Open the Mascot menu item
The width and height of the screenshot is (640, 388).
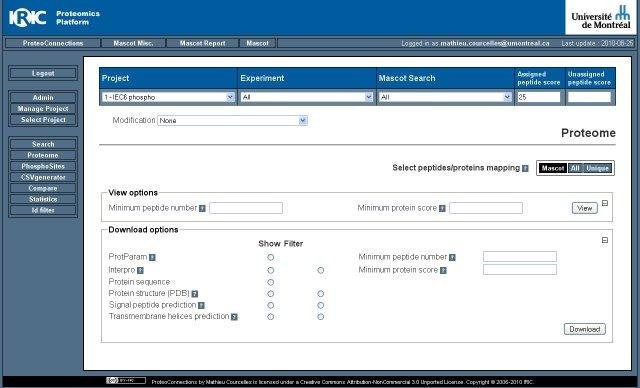(x=258, y=43)
